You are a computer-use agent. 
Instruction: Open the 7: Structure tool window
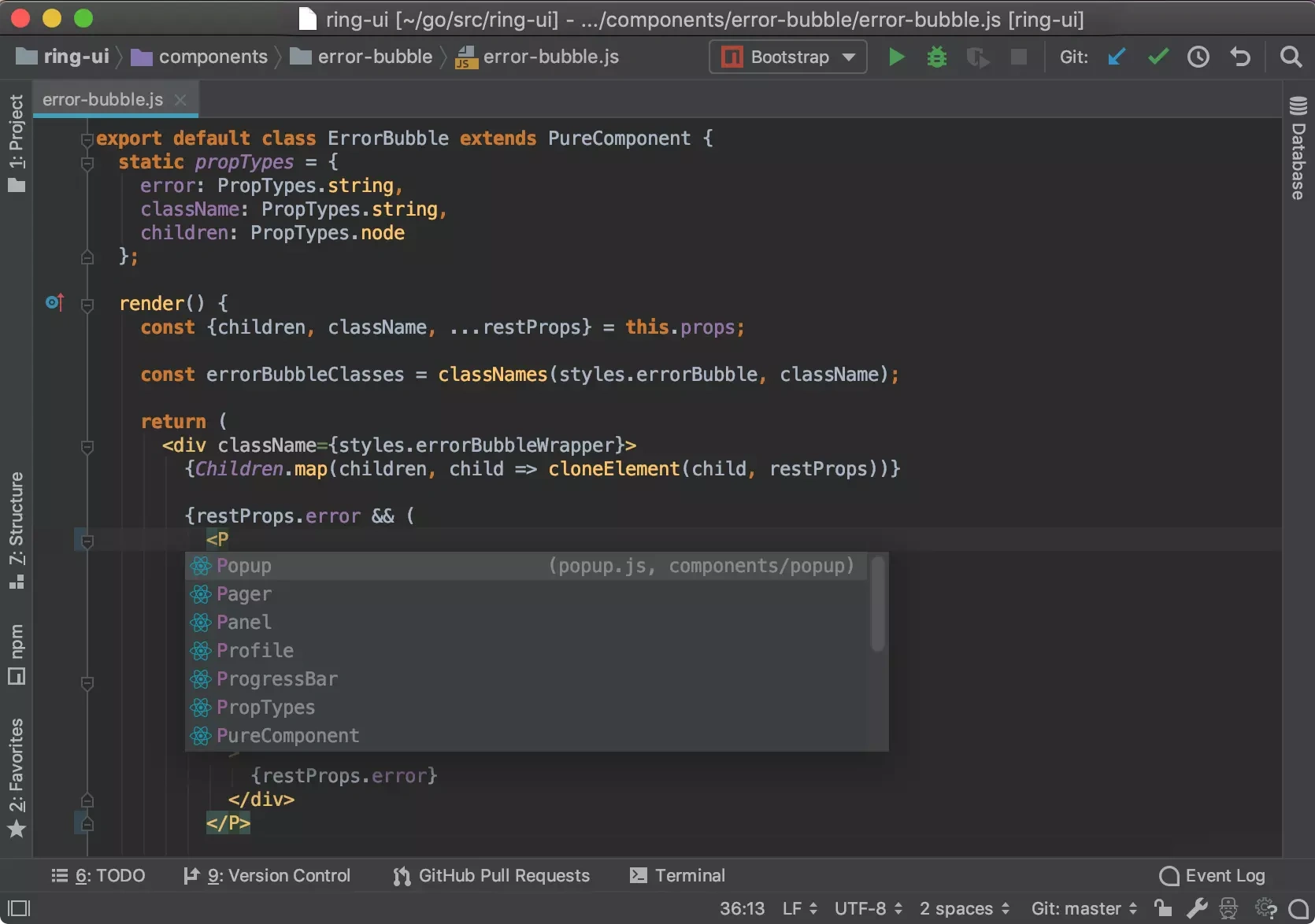coord(17,530)
